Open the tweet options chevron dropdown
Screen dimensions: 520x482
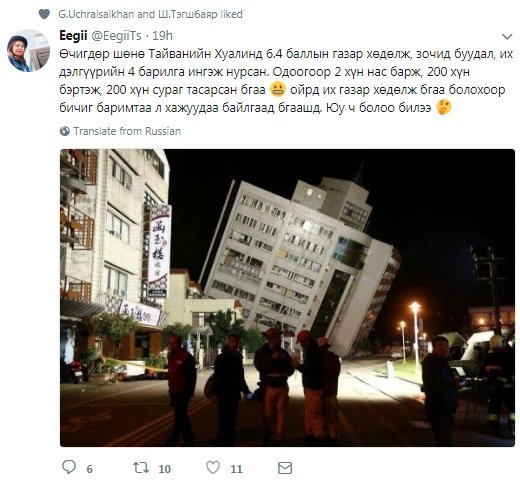click(x=507, y=36)
